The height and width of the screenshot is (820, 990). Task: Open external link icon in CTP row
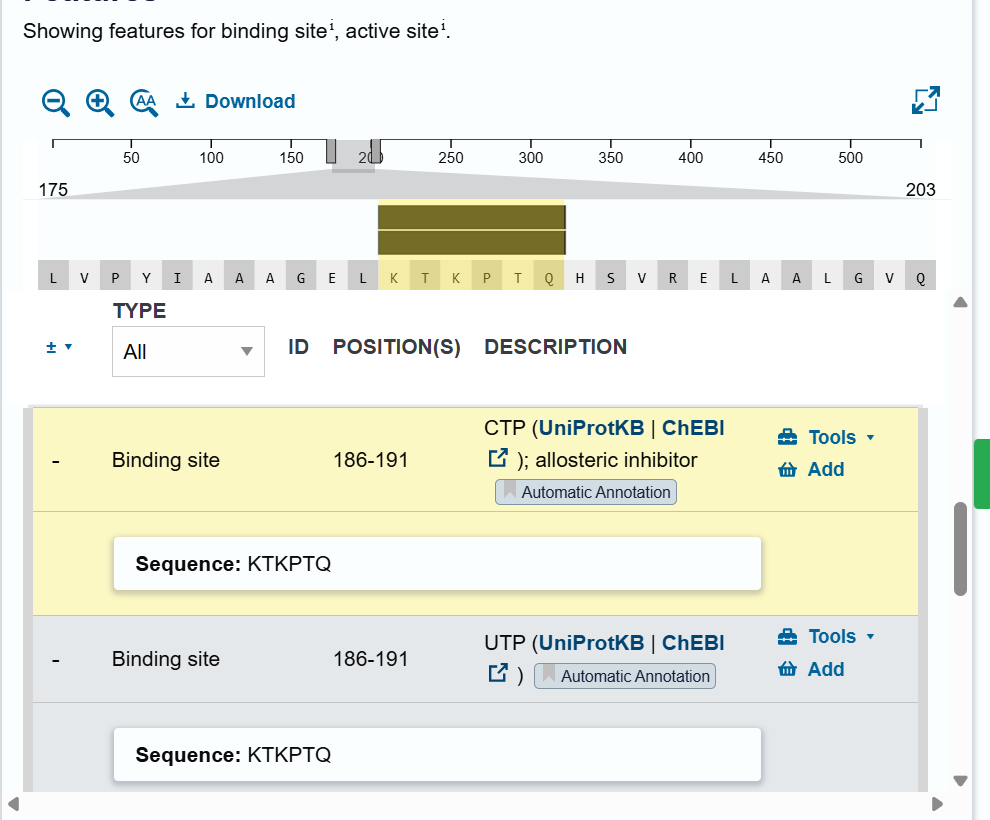pyautogui.click(x=498, y=458)
